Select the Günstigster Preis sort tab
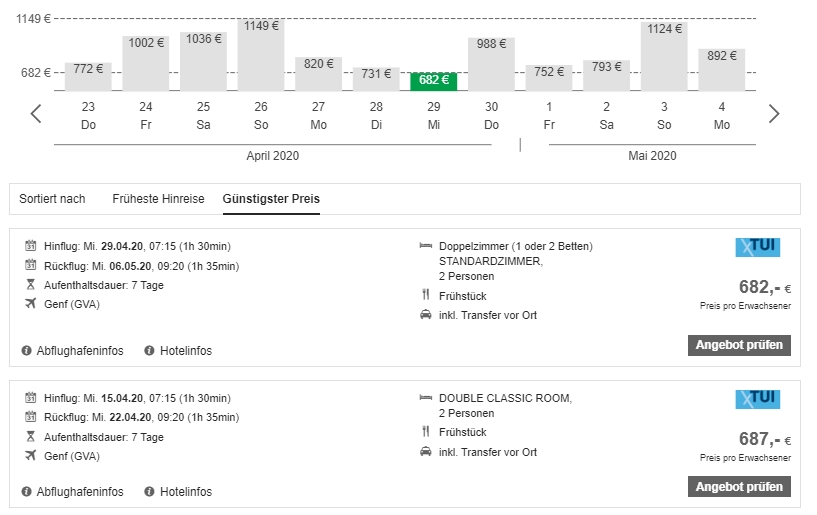The height and width of the screenshot is (515, 817). pos(271,199)
